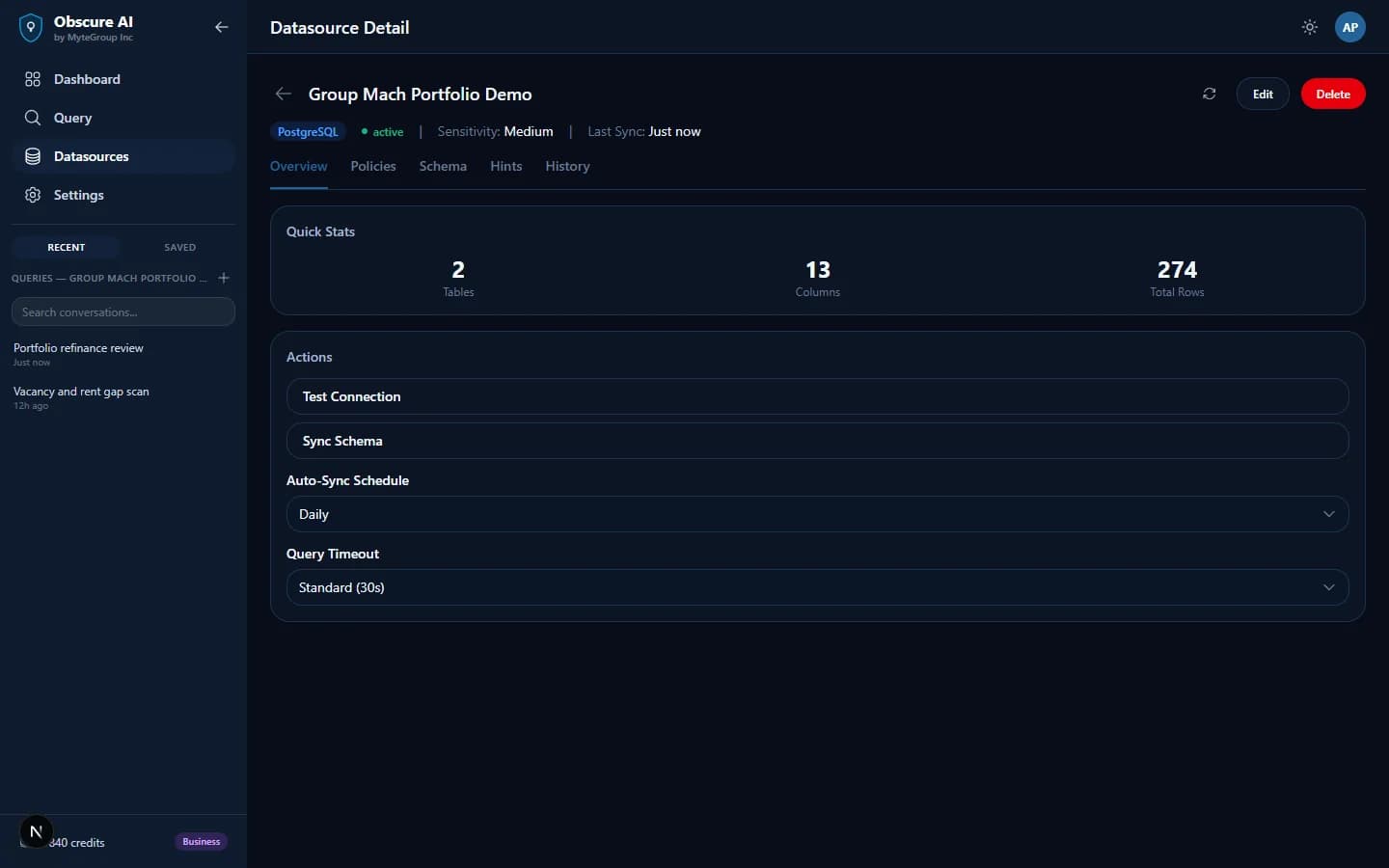
Task: Click the Settings gear icon
Action: click(33, 195)
